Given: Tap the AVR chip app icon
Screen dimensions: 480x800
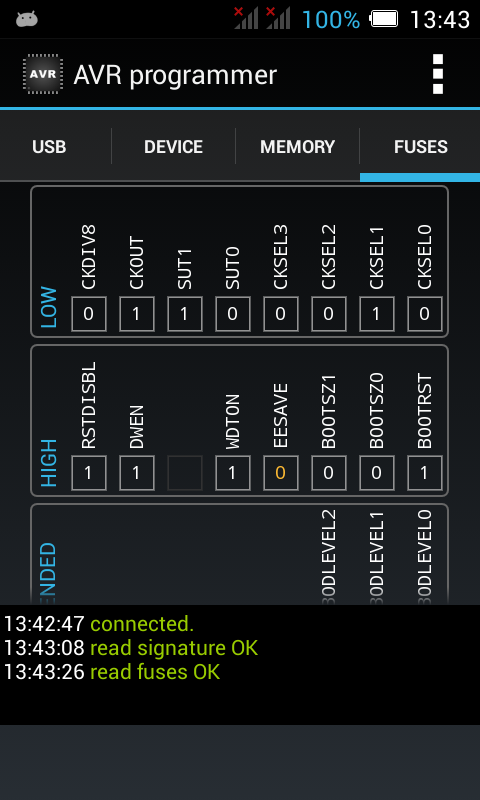Looking at the screenshot, I should [x=43, y=74].
